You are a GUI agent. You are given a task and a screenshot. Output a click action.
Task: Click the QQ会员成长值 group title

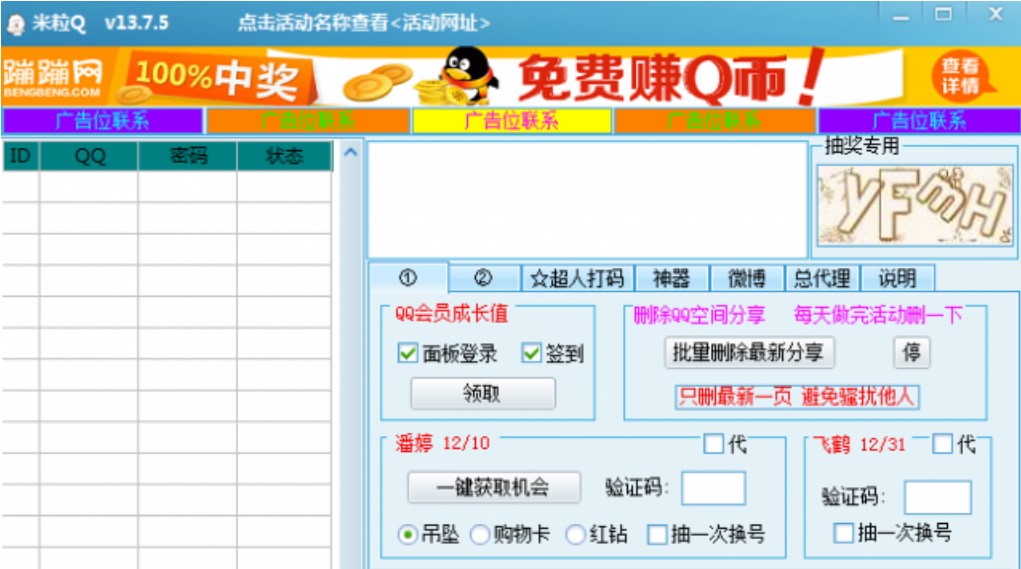pyautogui.click(x=451, y=314)
